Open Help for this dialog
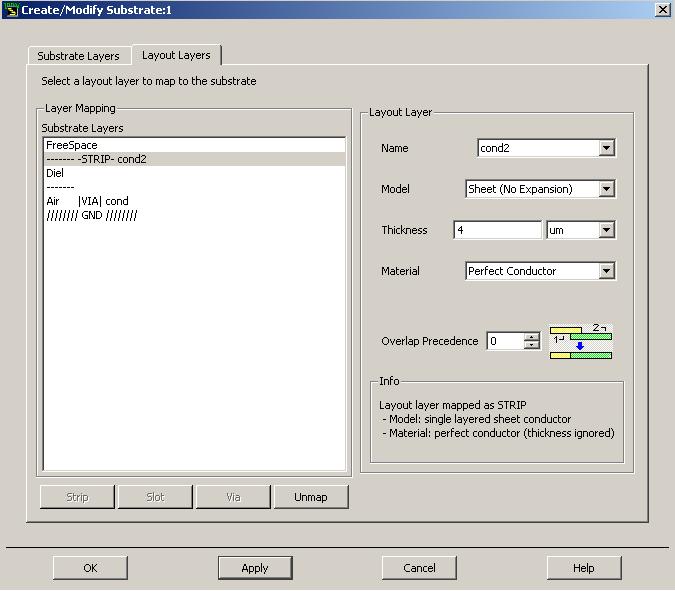This screenshot has width=675, height=591. point(584,568)
